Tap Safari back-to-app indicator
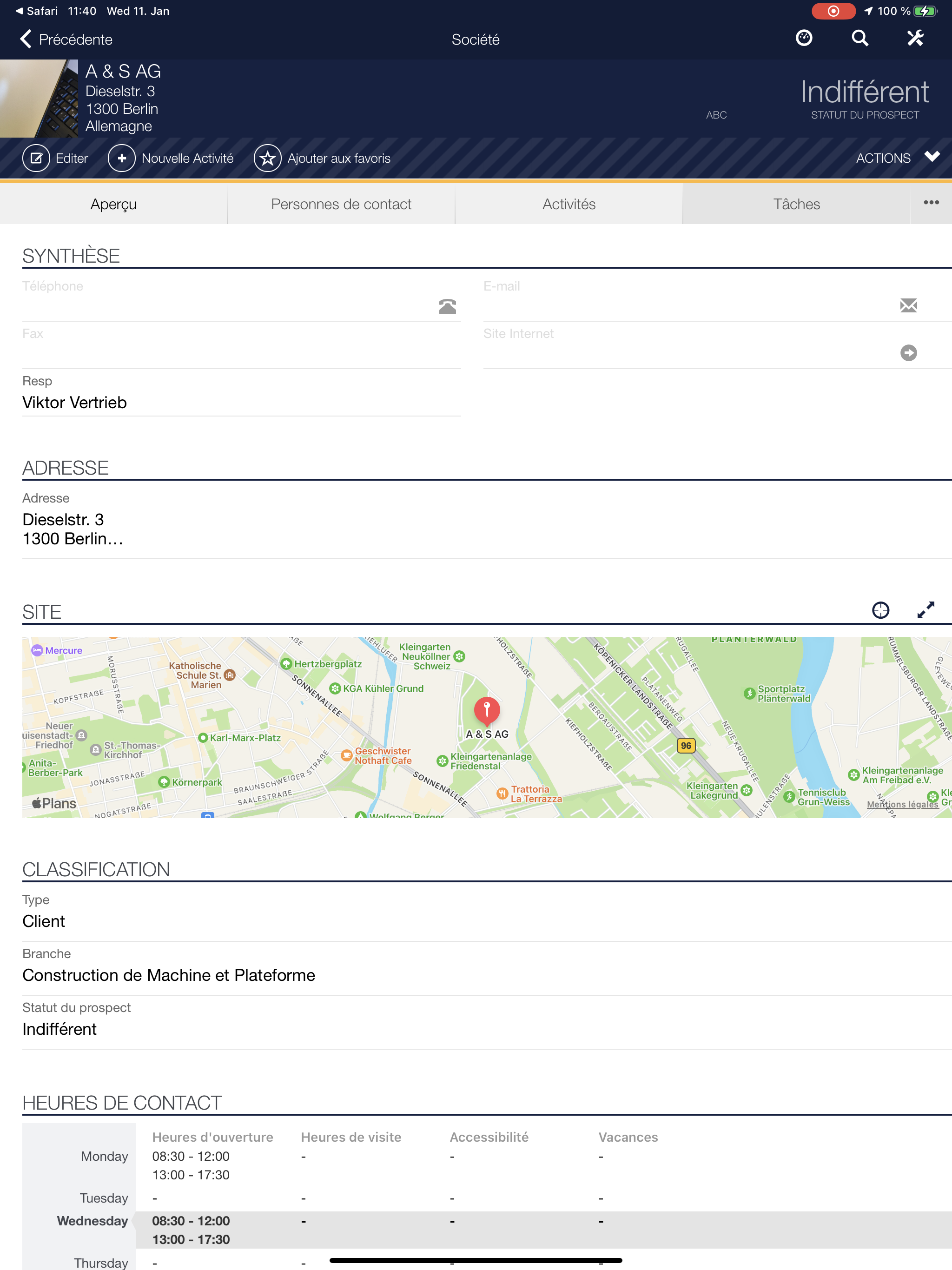Screen dimensions: 952x1270 (36, 11)
